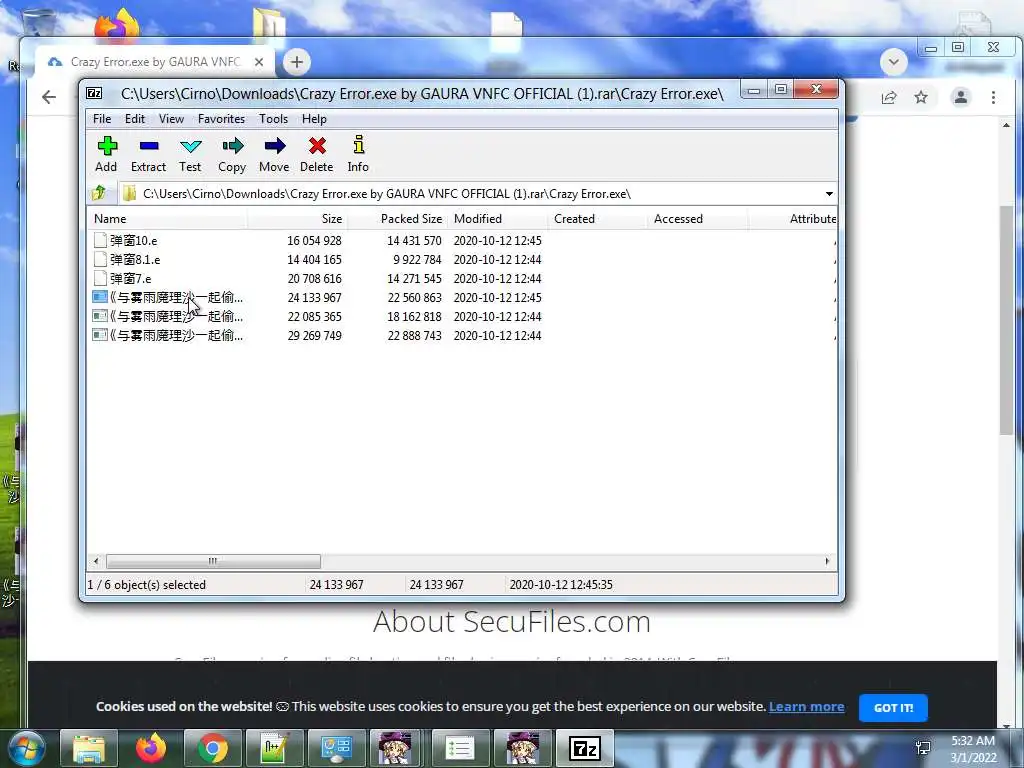Close the Crazy Error.exe browser tab
This screenshot has height=768, width=1024.
pyautogui.click(x=259, y=62)
